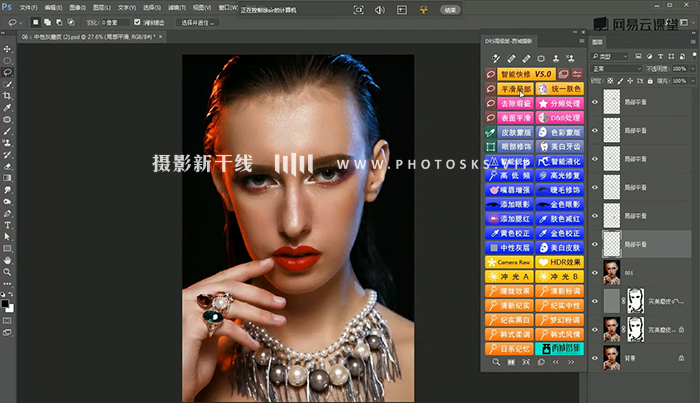
Task: Hide the 001 layer with its eye icon
Action: tap(595, 273)
